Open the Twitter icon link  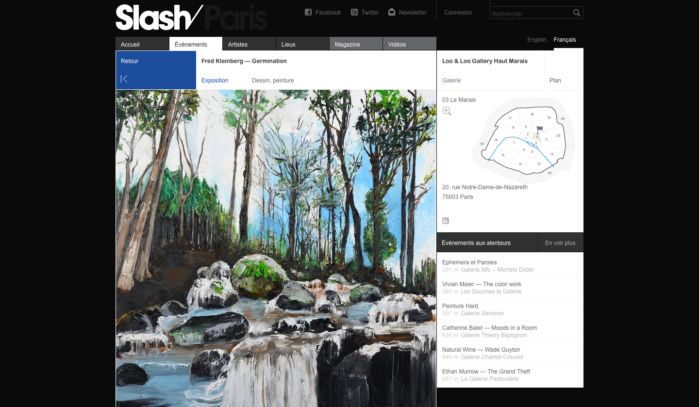(x=354, y=12)
